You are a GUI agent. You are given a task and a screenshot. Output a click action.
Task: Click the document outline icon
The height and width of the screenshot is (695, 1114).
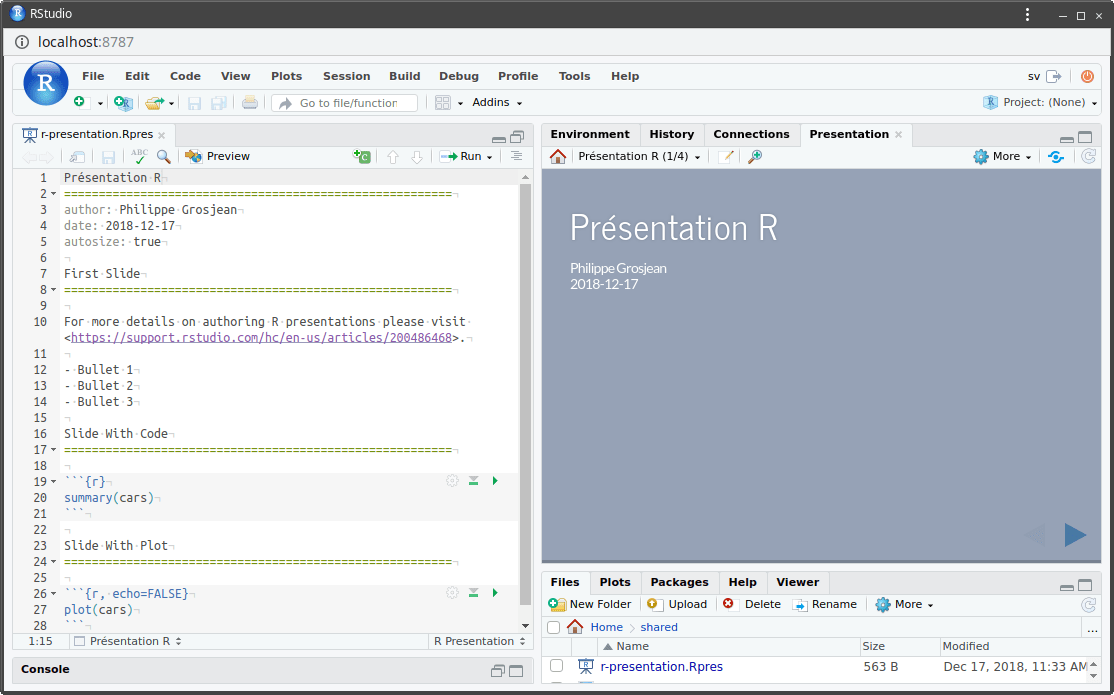coord(517,156)
